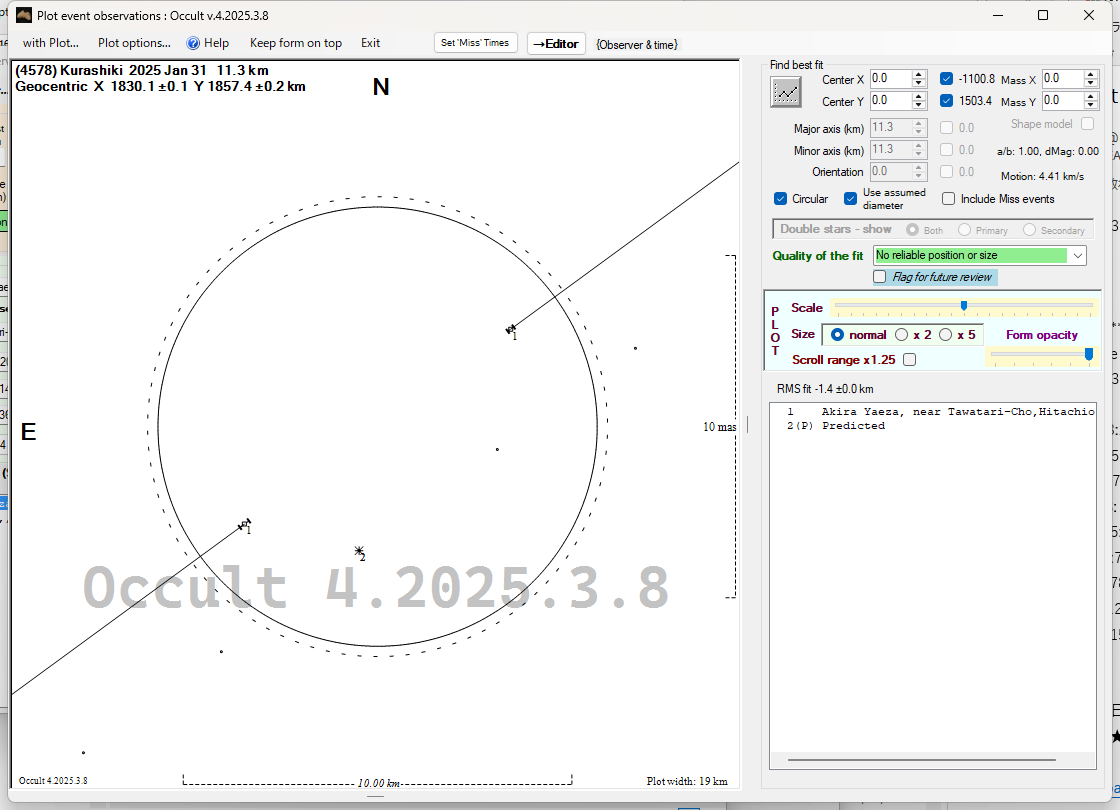The width and height of the screenshot is (1120, 810).
Task: Click the predicted star marker labeled 2
Action: point(359,551)
